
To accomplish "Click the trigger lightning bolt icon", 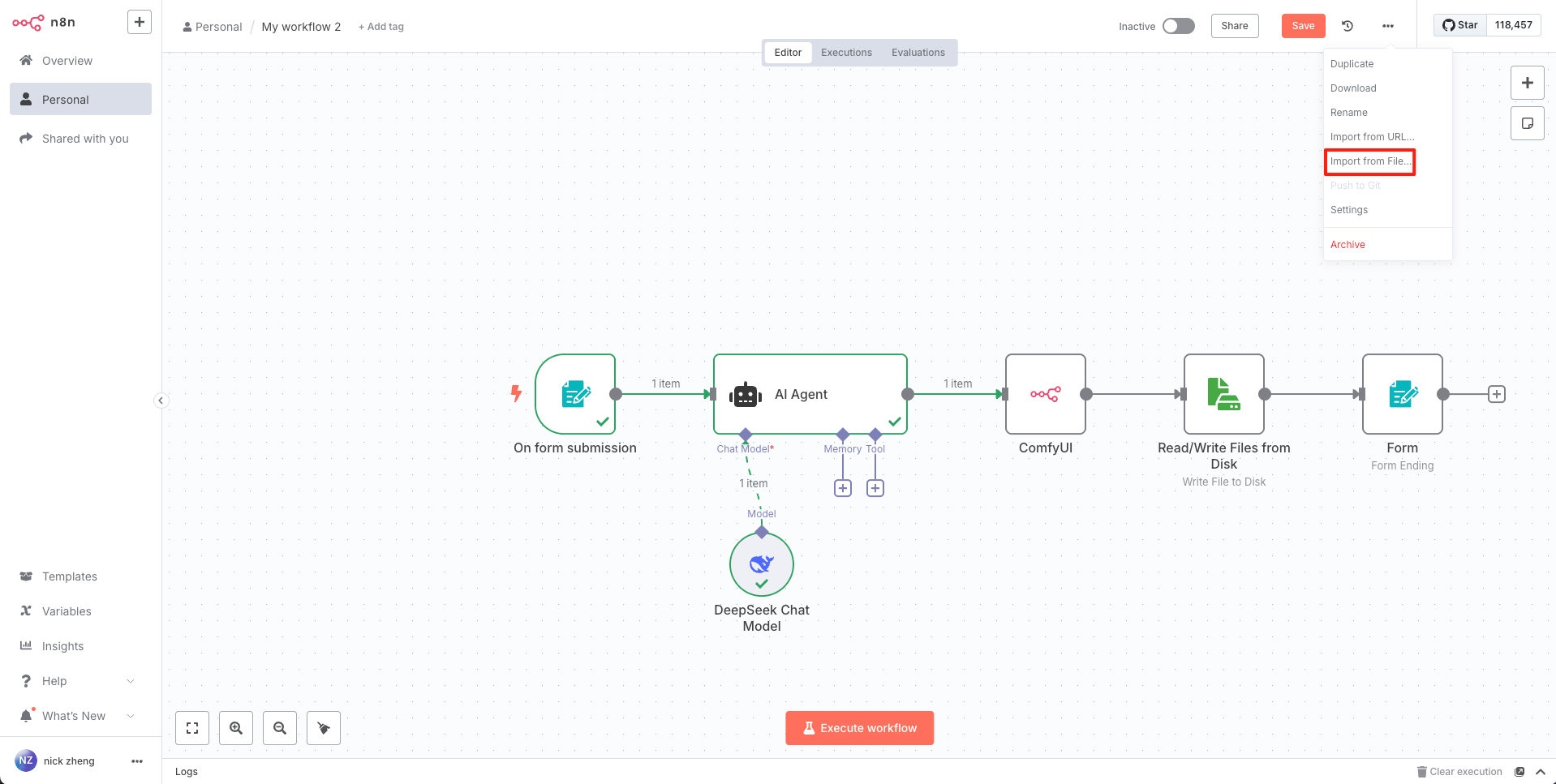I will click(516, 394).
